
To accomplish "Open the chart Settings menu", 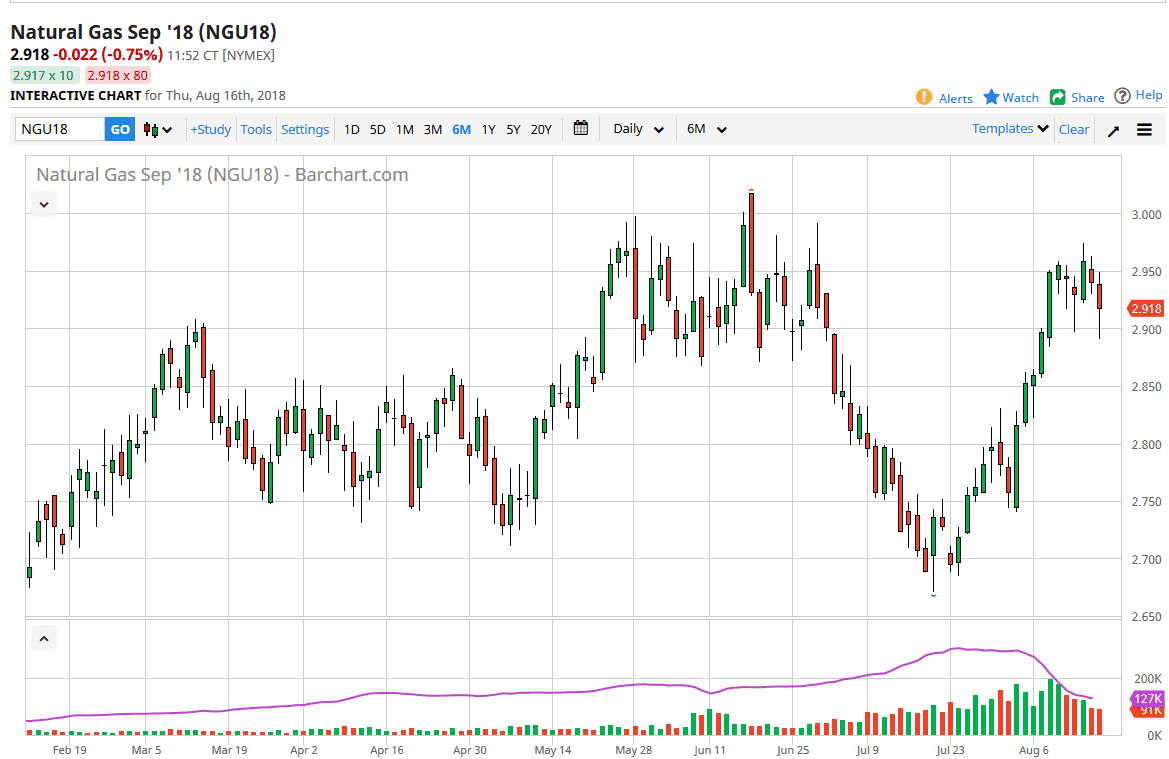I will (x=305, y=129).
